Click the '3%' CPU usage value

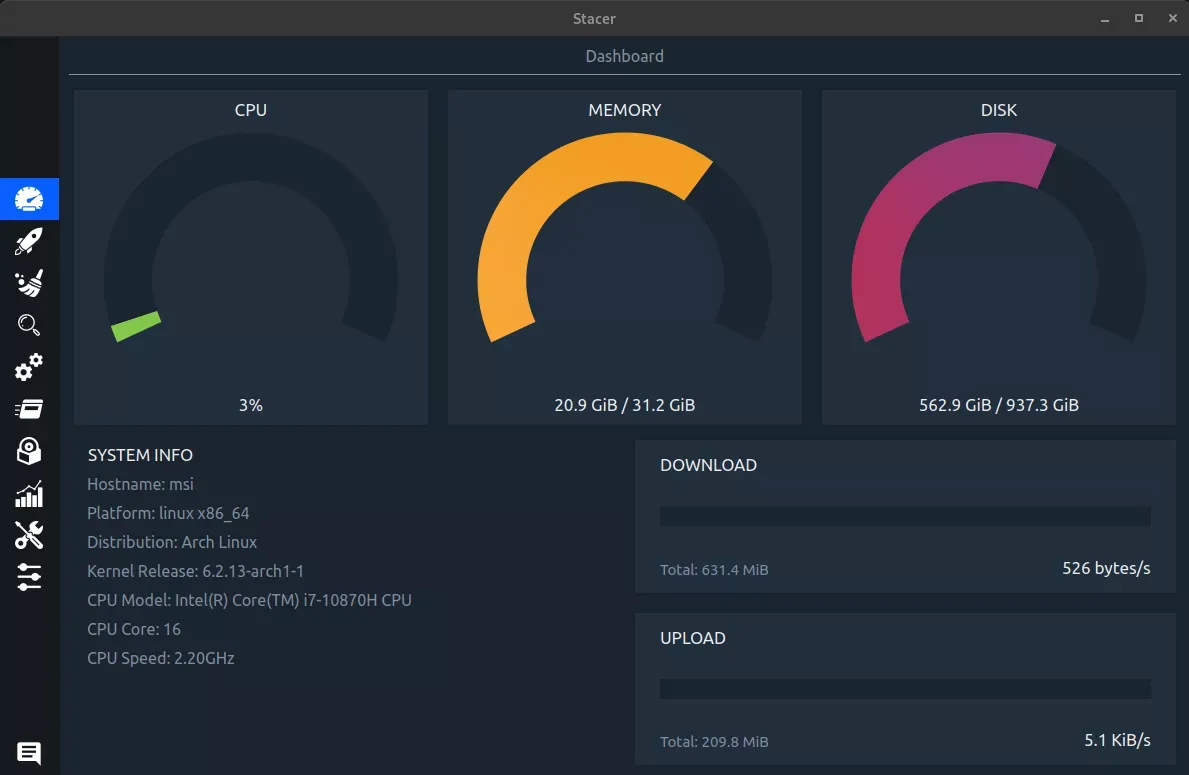(251, 405)
